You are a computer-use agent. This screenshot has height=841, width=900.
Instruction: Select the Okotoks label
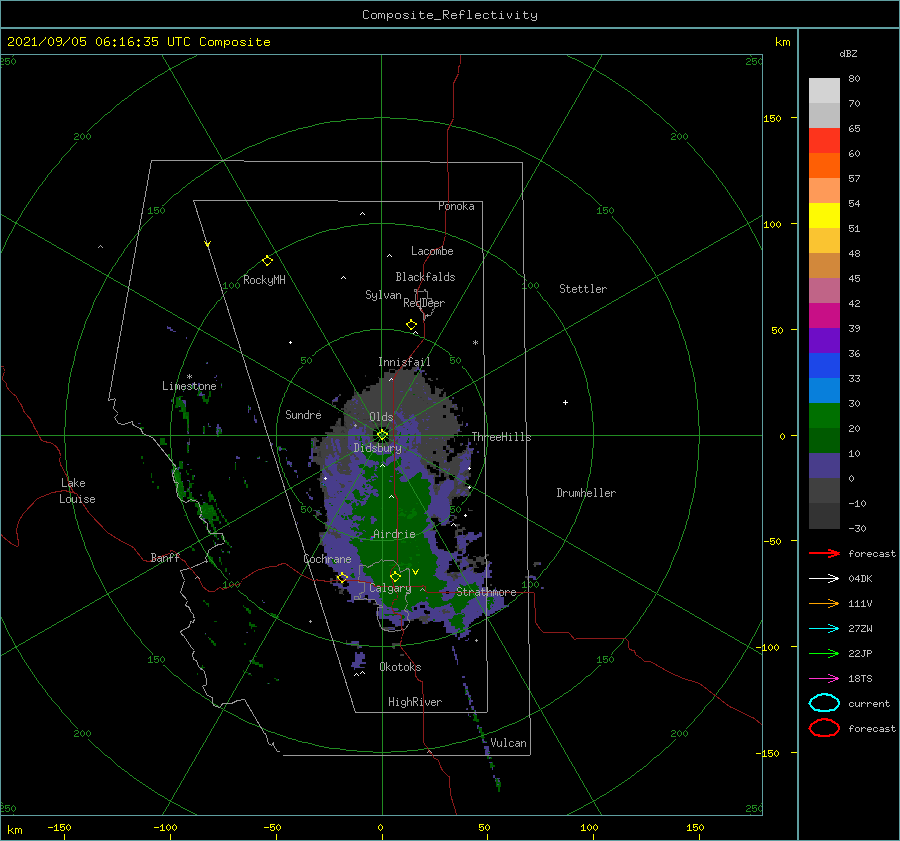point(400,667)
